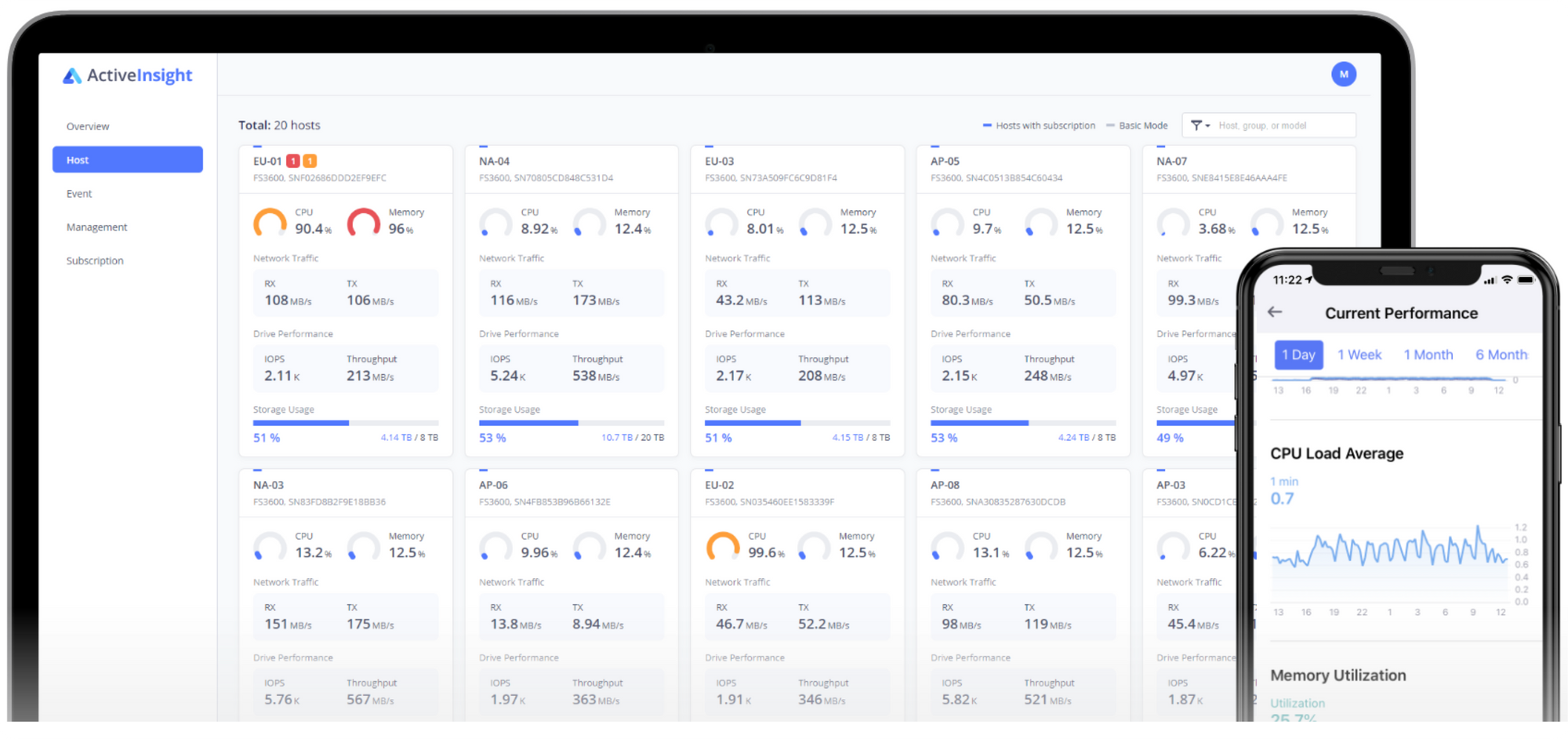Select the 6 Month tab on phone

pyautogui.click(x=1501, y=355)
